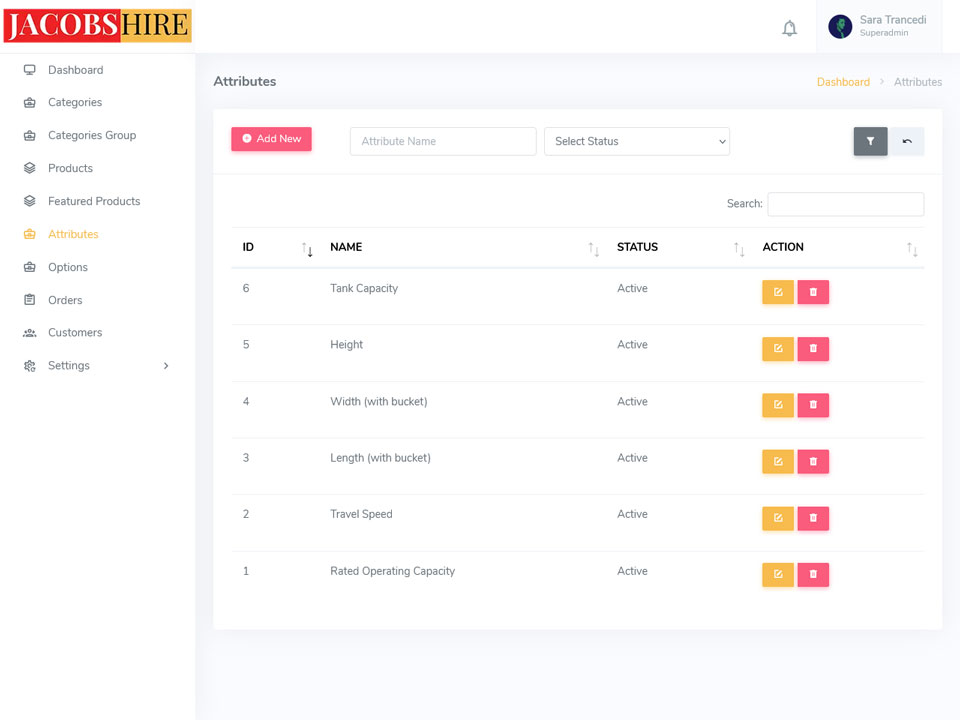Edit the Length (with bucket) attribute
960x720 pixels.
coord(777,462)
